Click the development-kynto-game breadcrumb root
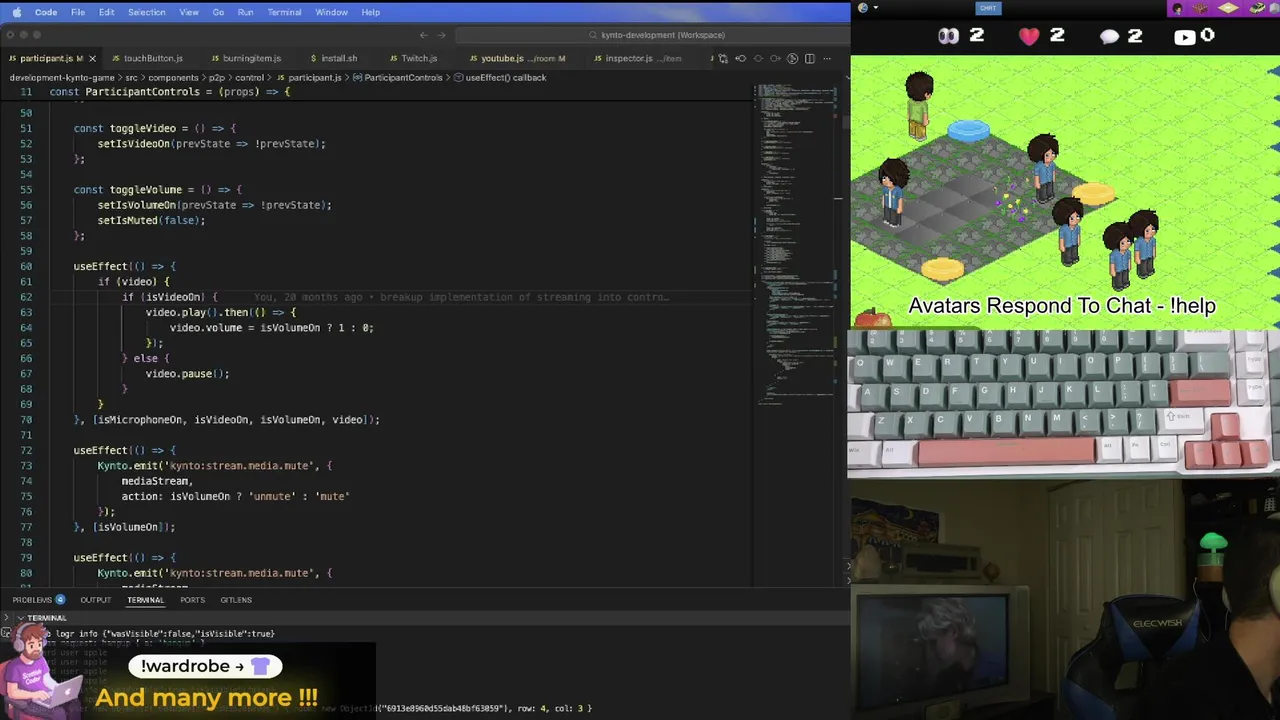1280x720 pixels. [x=61, y=77]
